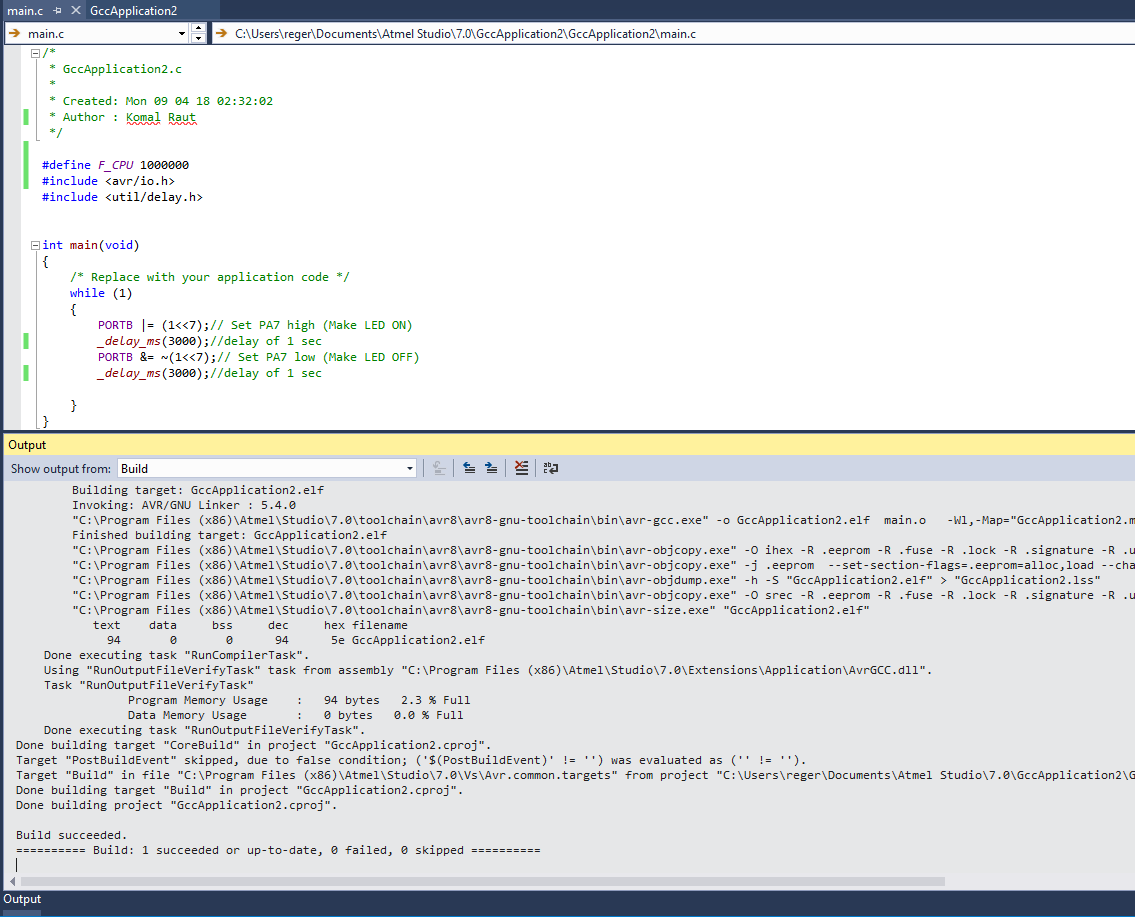Click the Output horizontal scrollbar thumb
This screenshot has height=917, width=1135.
tap(483, 882)
